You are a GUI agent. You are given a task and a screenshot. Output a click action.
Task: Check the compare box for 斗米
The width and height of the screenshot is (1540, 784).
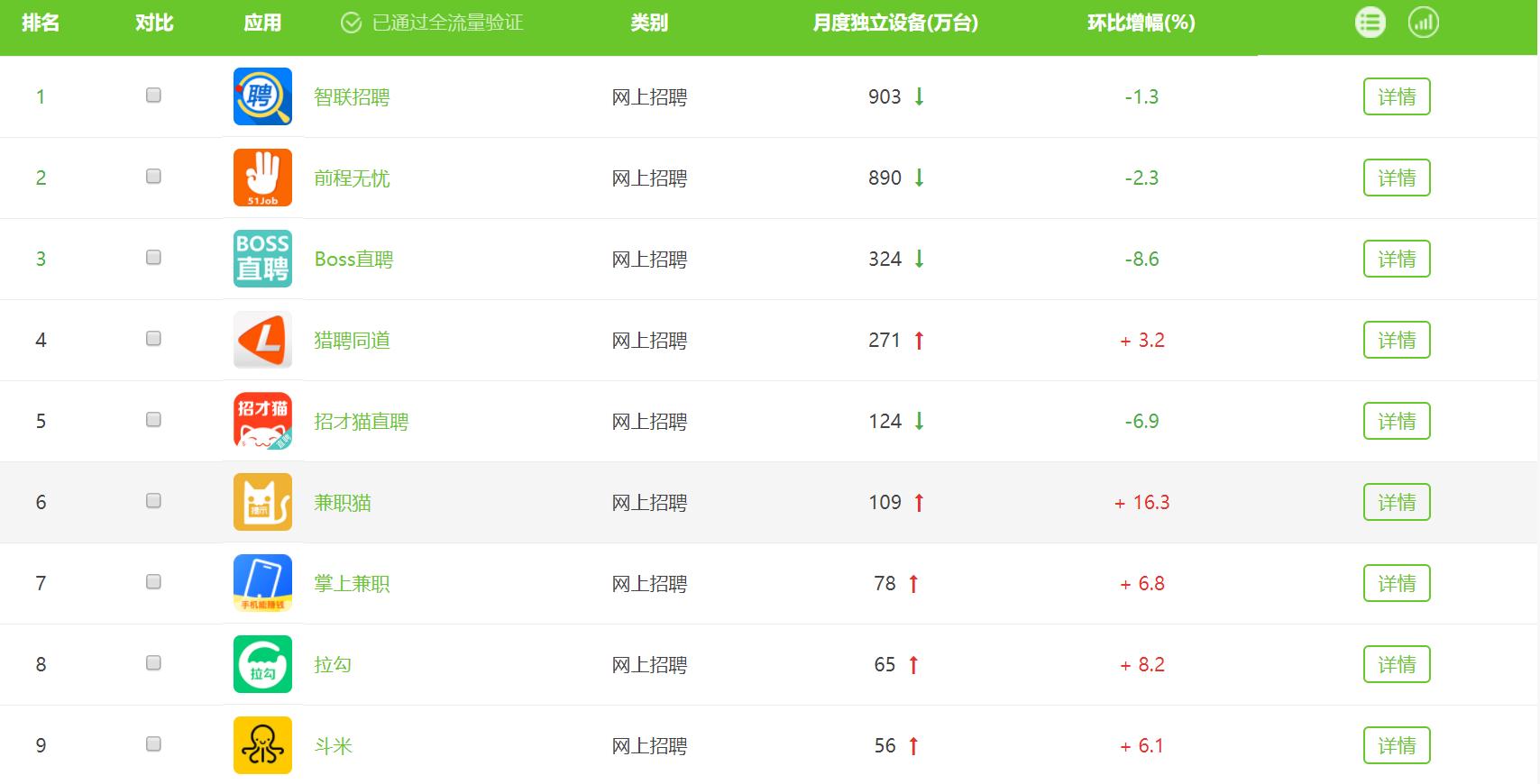coord(153,743)
